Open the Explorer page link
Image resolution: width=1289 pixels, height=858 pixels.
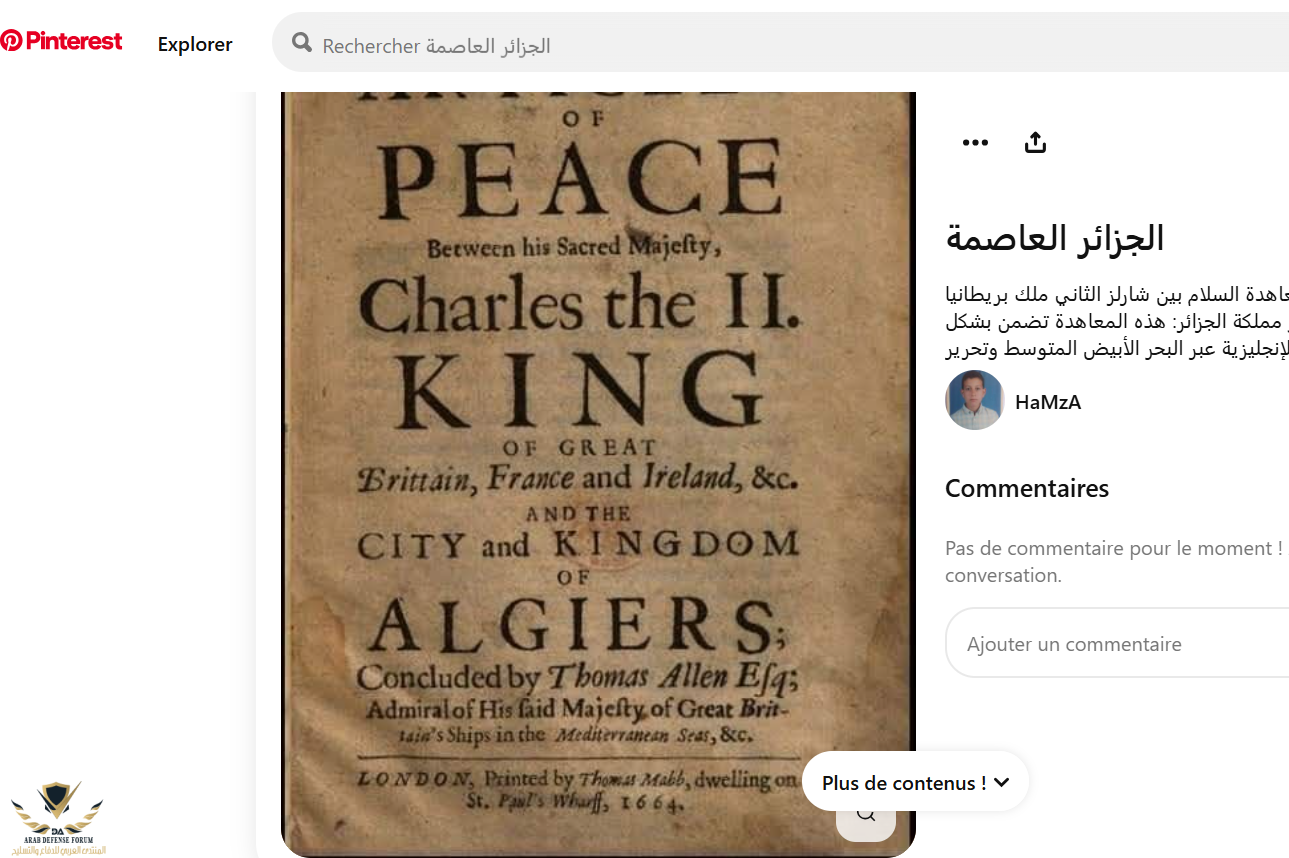(x=195, y=44)
